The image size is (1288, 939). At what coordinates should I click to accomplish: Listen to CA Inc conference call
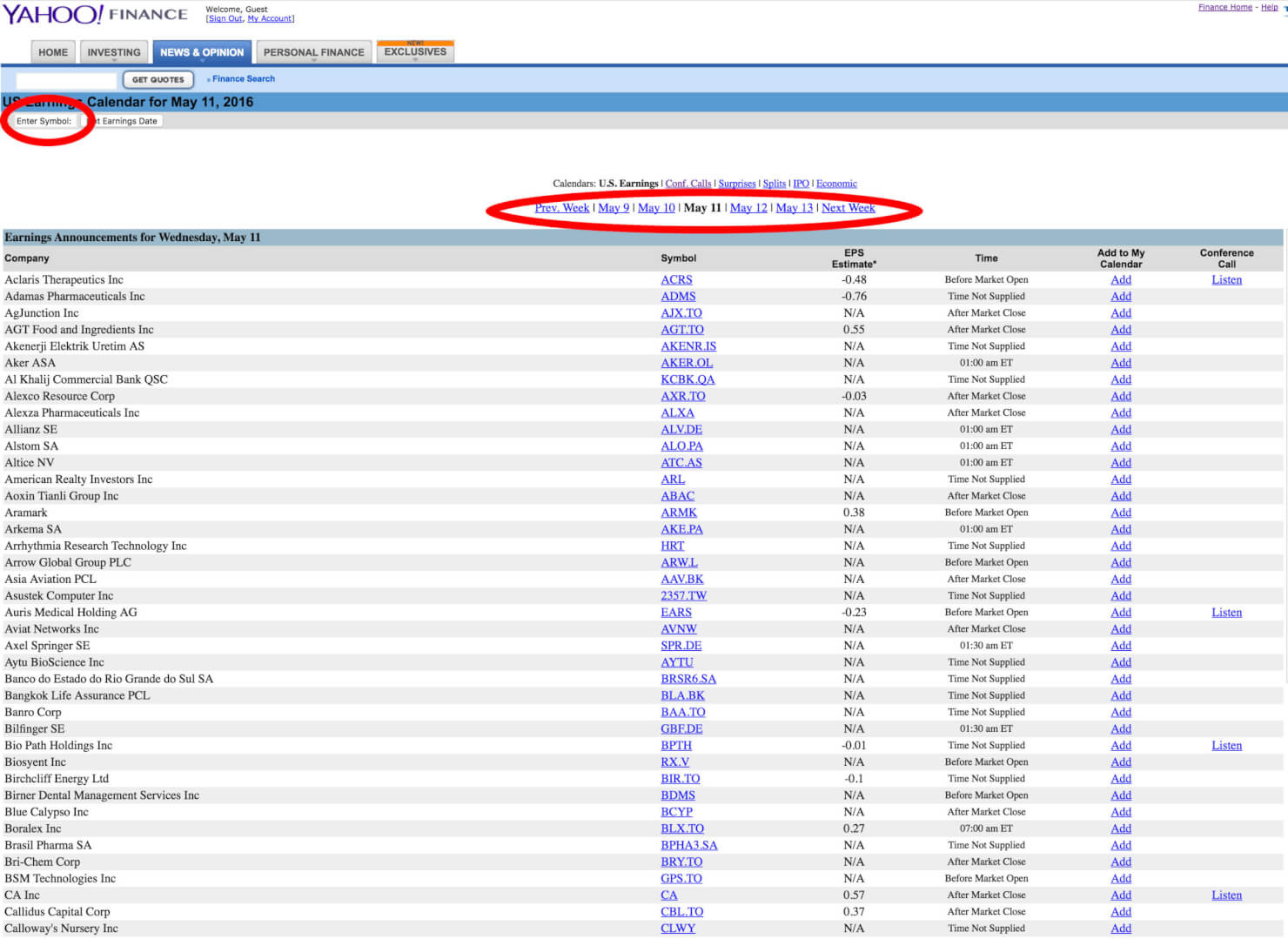(x=1226, y=895)
